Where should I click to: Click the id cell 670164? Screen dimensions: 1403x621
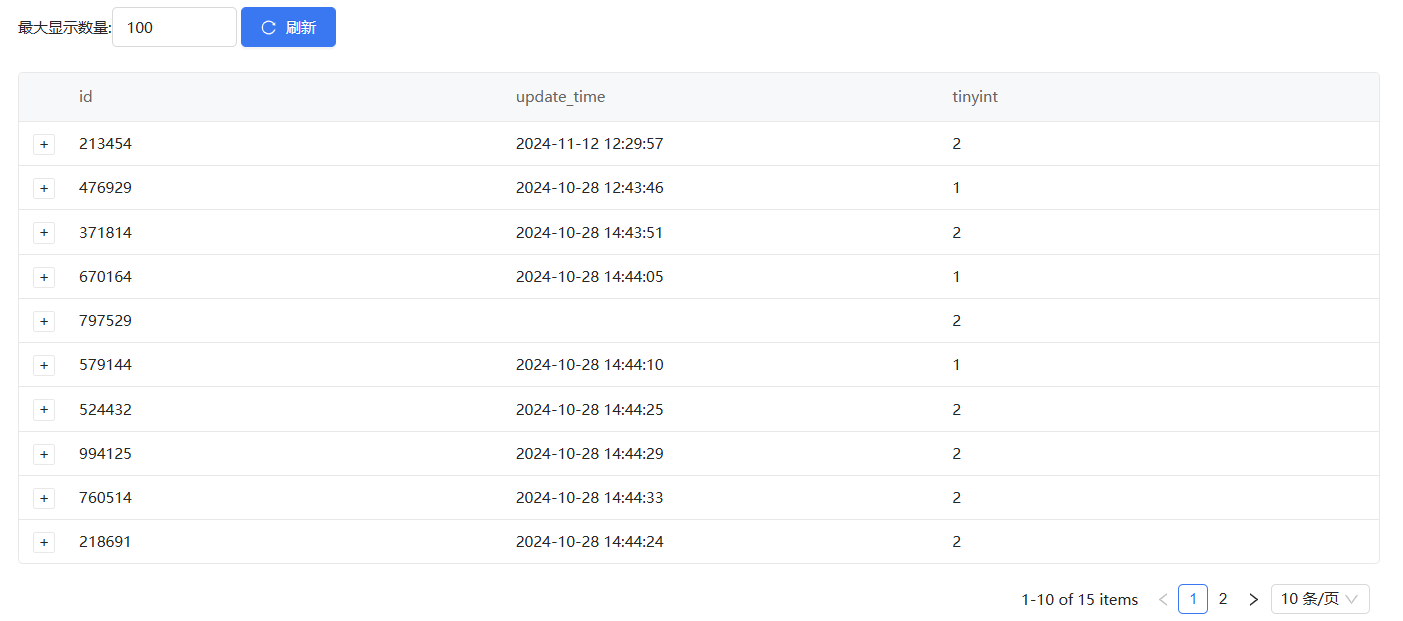pos(105,277)
